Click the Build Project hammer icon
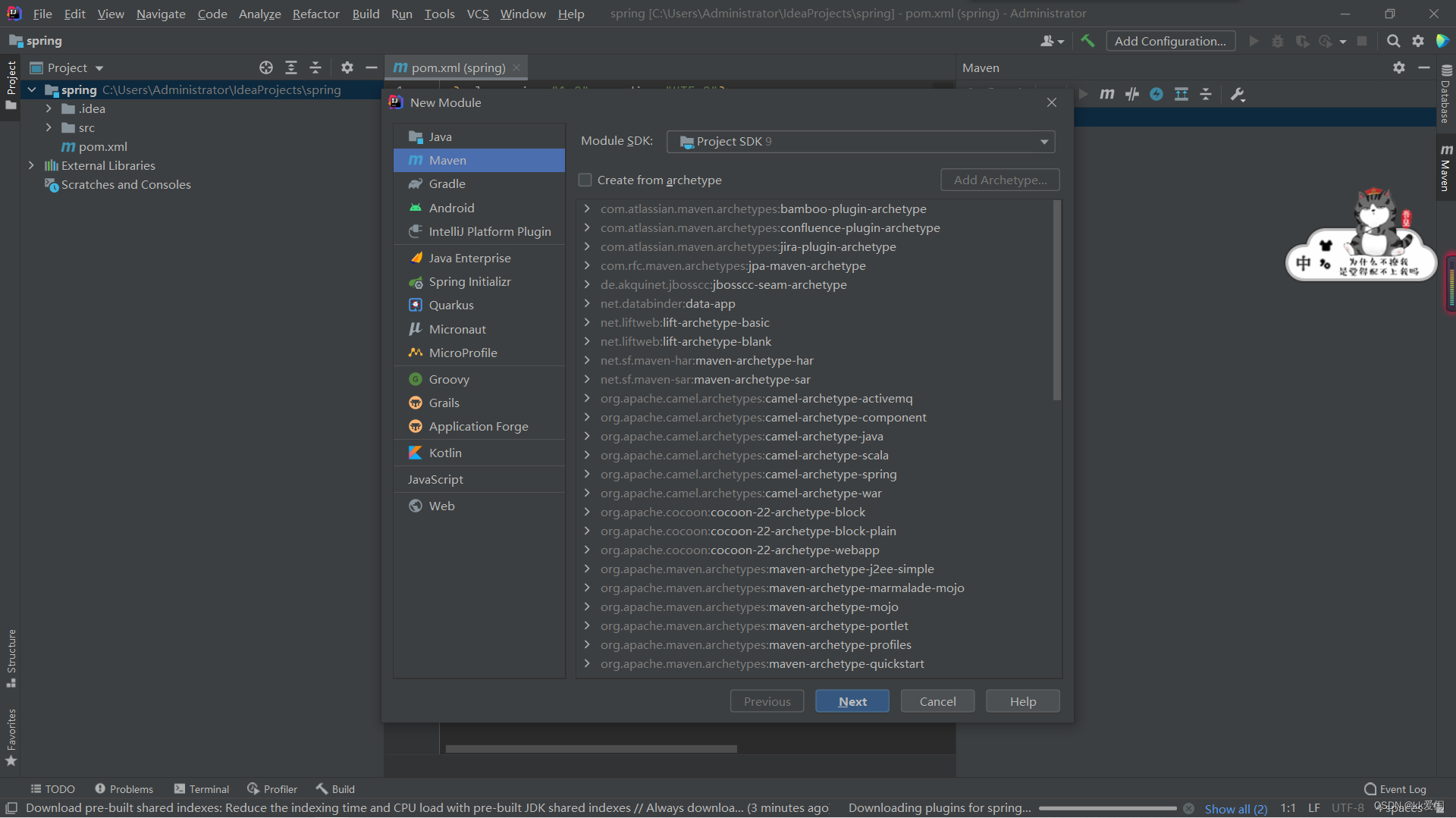Screen dimensions: 1456x818 click(1087, 41)
